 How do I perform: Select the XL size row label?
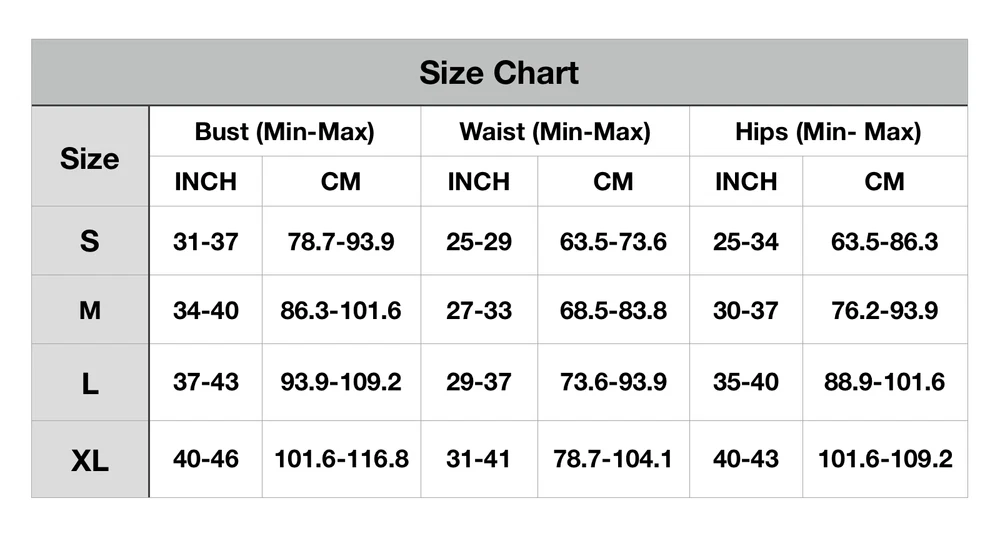click(90, 460)
